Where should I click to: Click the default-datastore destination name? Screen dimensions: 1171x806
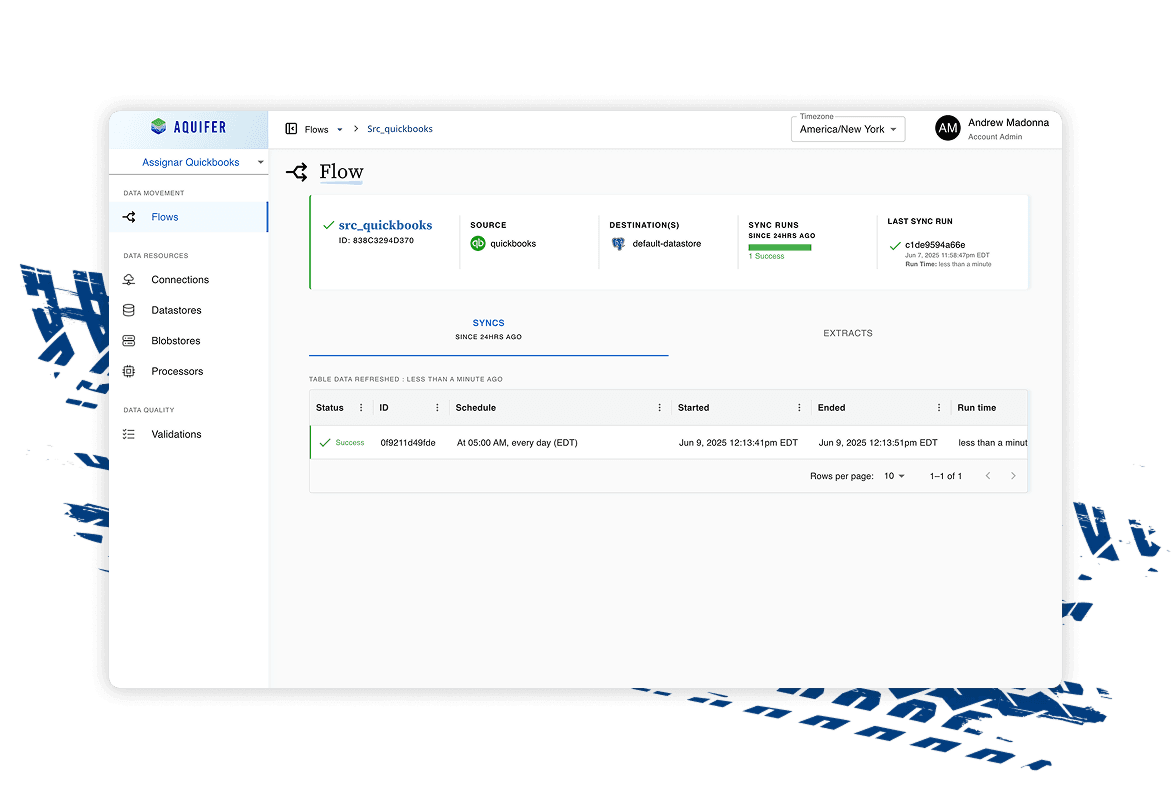tap(667, 244)
